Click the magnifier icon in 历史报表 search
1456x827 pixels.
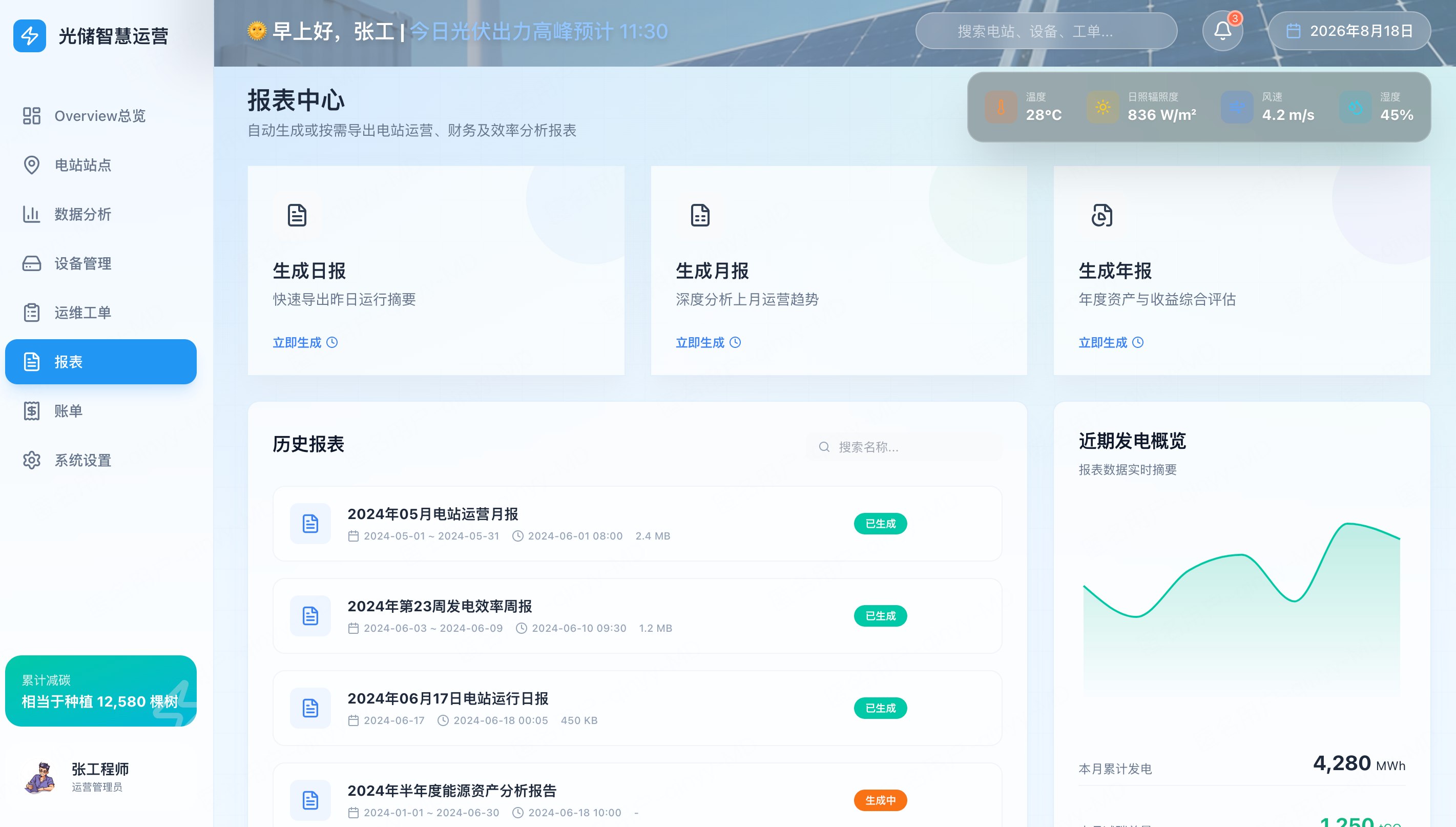824,447
